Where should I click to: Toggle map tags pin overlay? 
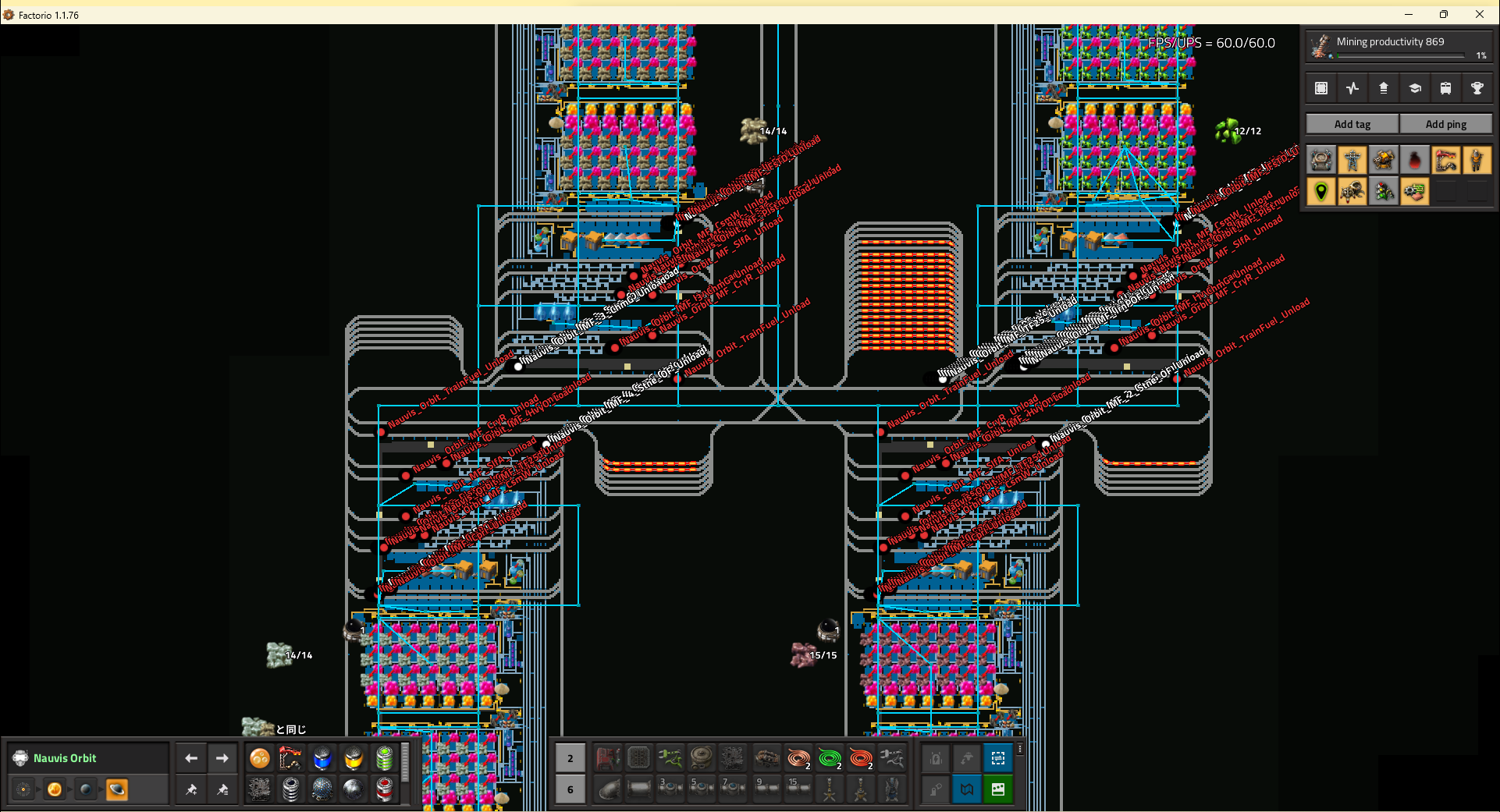[1321, 191]
